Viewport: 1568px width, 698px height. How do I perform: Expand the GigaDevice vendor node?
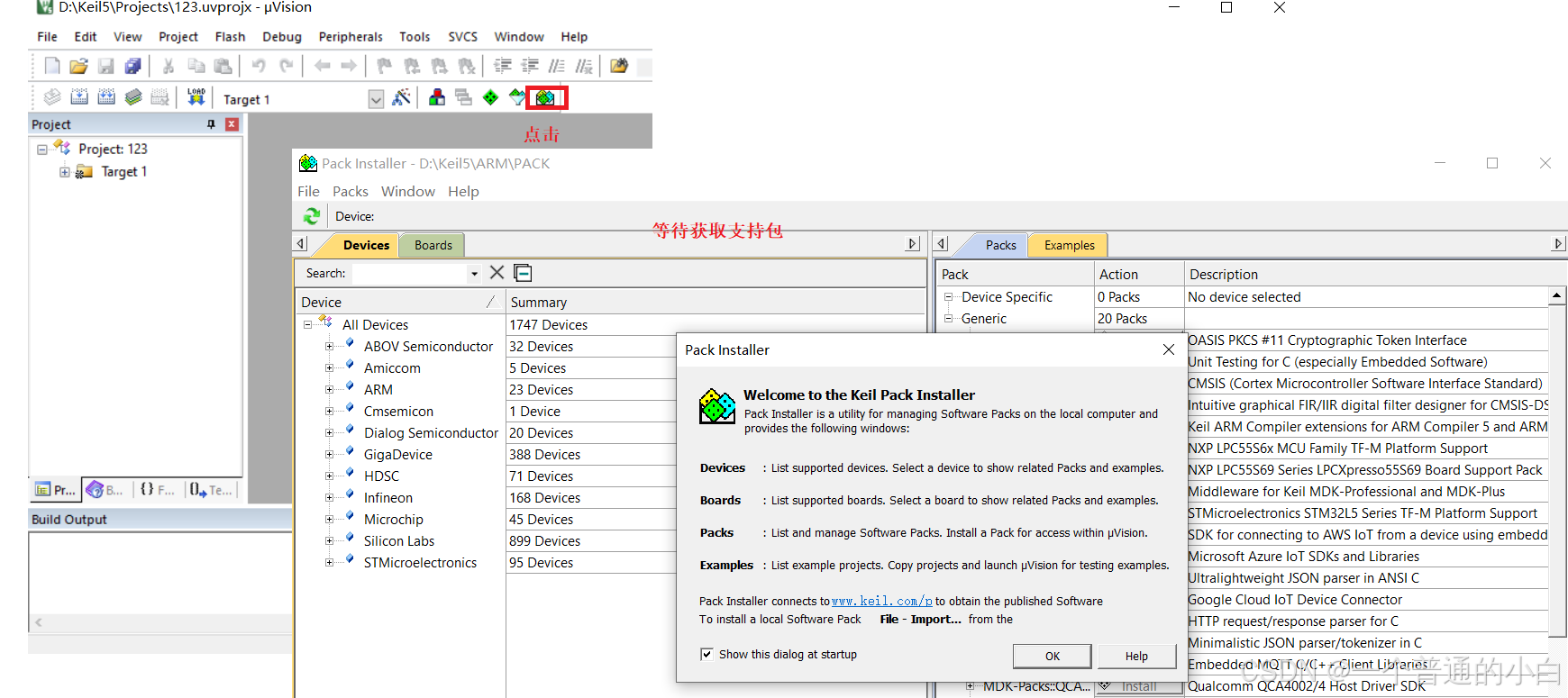point(329,454)
